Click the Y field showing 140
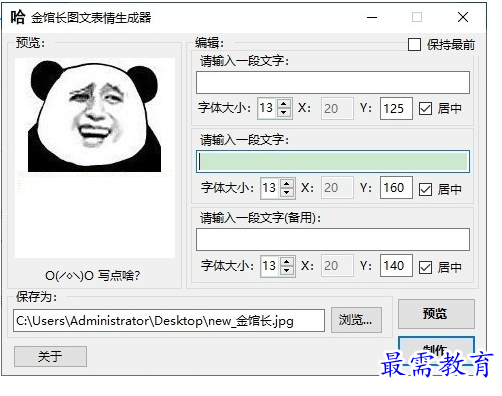Screen dimensions: 502x396 pyautogui.click(x=396, y=266)
